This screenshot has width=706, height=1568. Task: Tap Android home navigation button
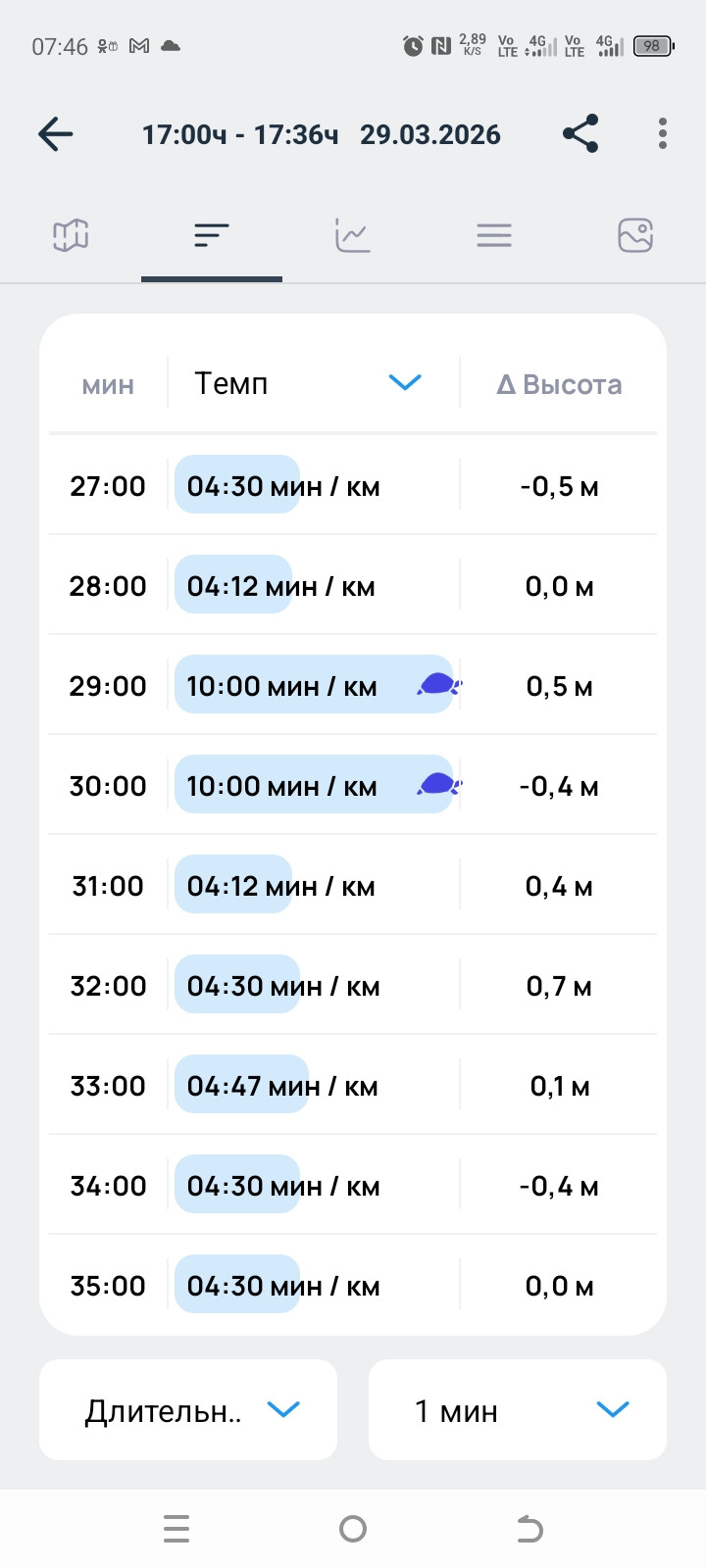pyautogui.click(x=353, y=1529)
